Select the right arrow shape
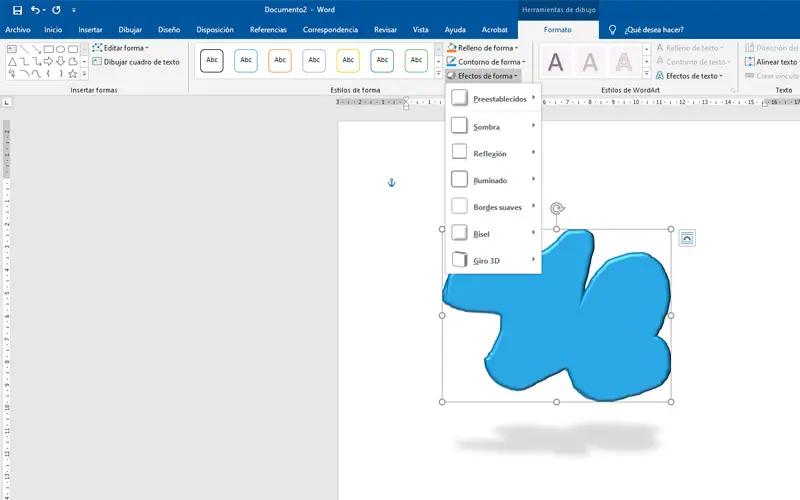 pyautogui.click(x=48, y=61)
